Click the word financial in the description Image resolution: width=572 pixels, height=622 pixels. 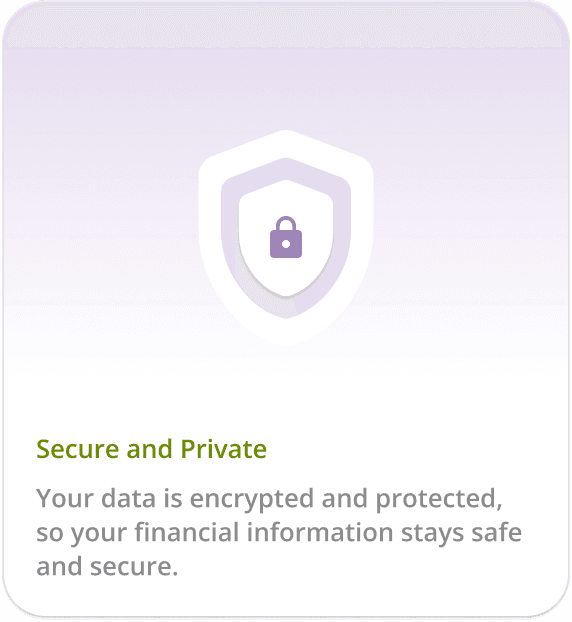[187, 532]
